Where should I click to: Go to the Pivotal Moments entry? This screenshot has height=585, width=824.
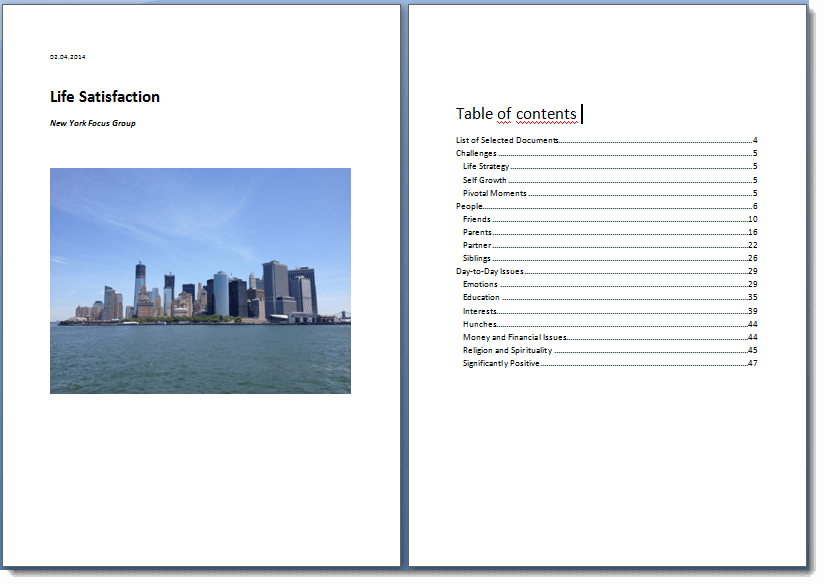pyautogui.click(x=494, y=193)
